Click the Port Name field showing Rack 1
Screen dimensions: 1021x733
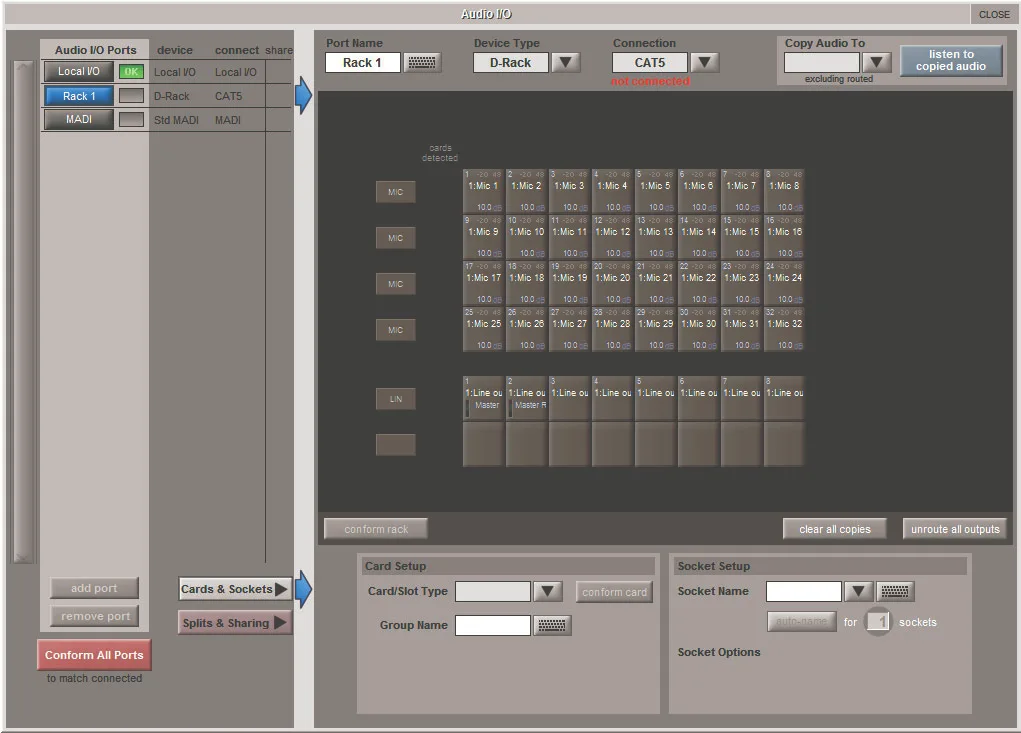(x=363, y=62)
